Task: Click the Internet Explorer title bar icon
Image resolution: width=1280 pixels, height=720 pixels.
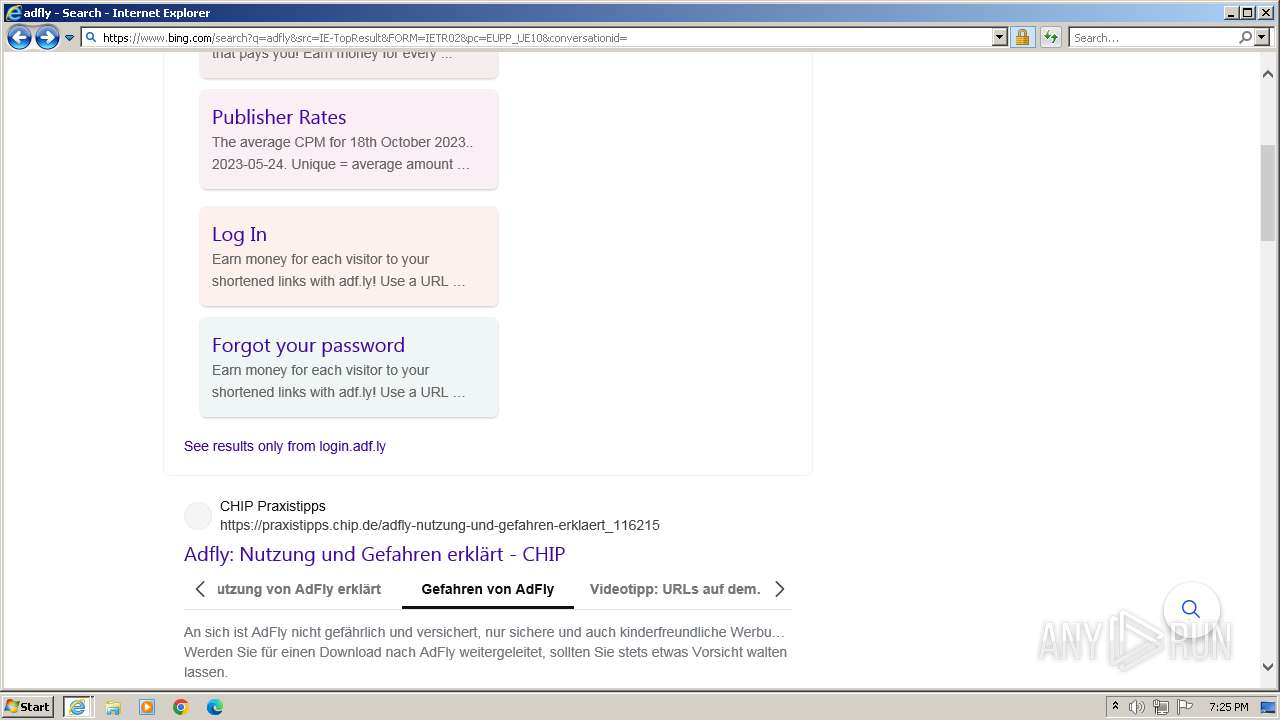Action: coord(13,13)
